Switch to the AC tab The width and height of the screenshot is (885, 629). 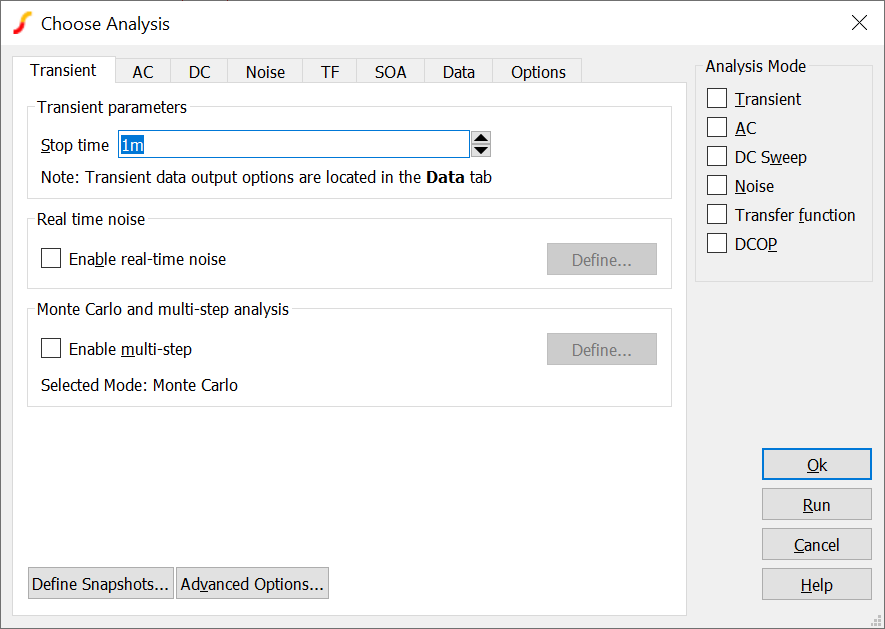pos(143,72)
